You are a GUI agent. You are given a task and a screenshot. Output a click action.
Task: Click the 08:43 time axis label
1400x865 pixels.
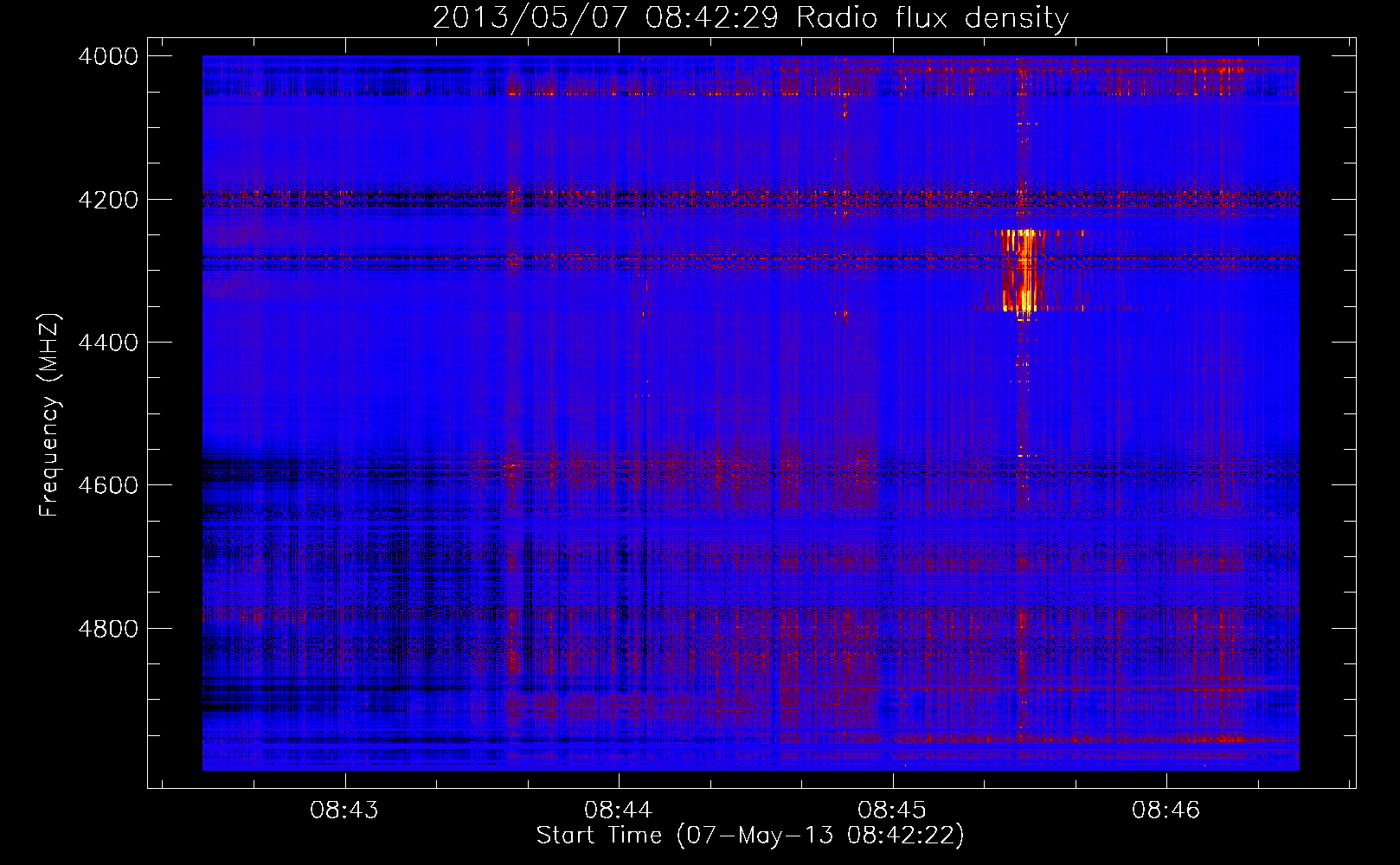344,811
